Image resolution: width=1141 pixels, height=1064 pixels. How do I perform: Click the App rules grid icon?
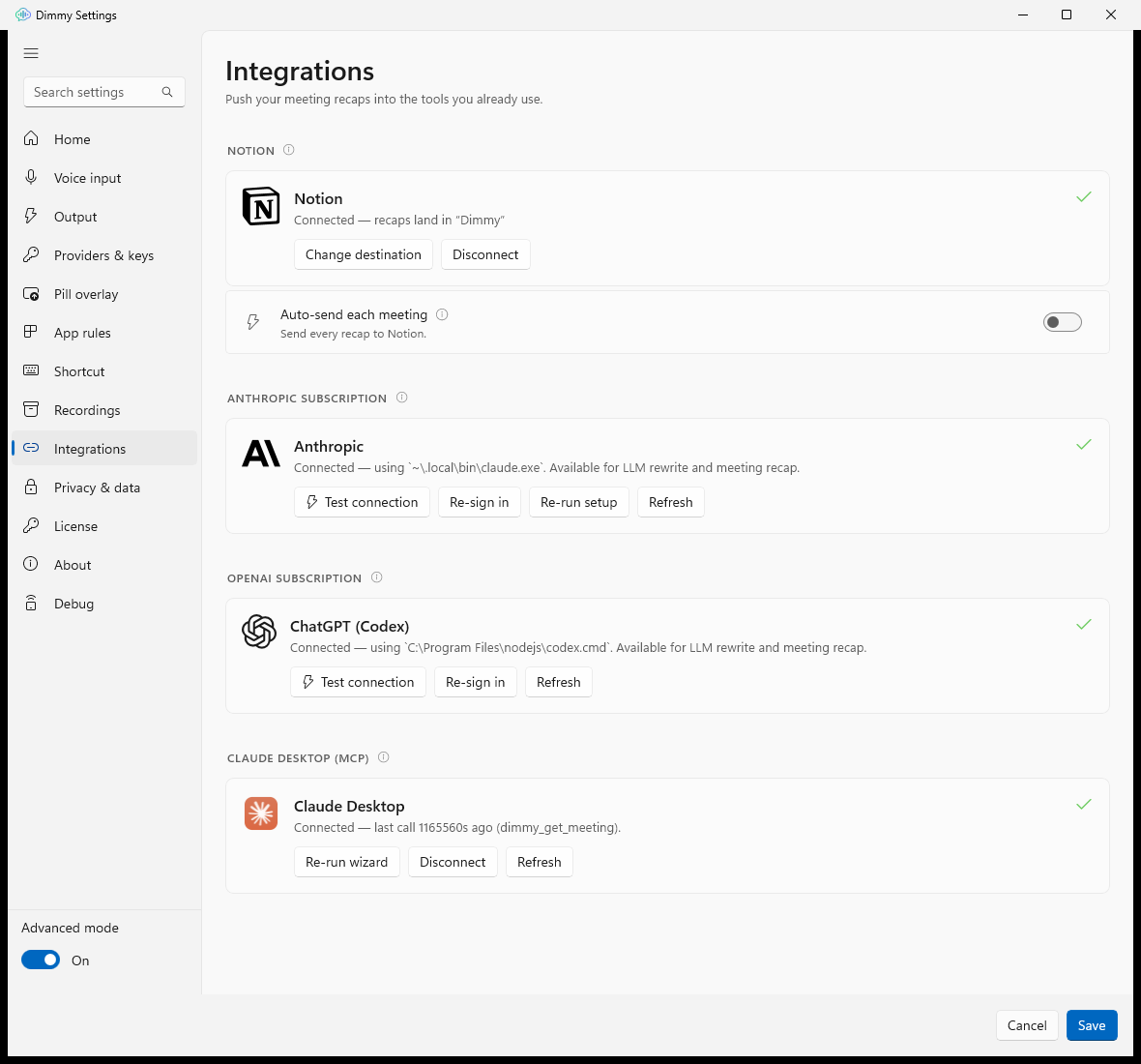31,332
